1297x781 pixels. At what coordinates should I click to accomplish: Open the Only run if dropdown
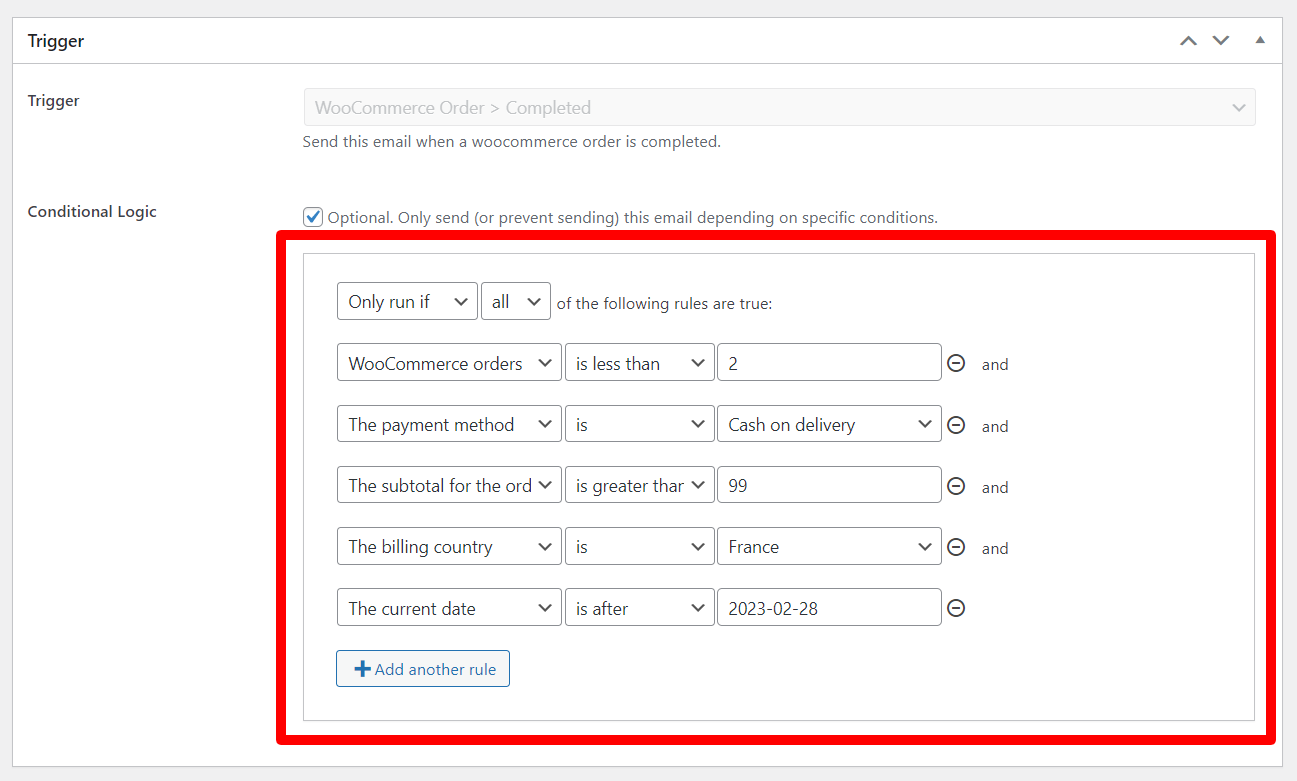(407, 300)
